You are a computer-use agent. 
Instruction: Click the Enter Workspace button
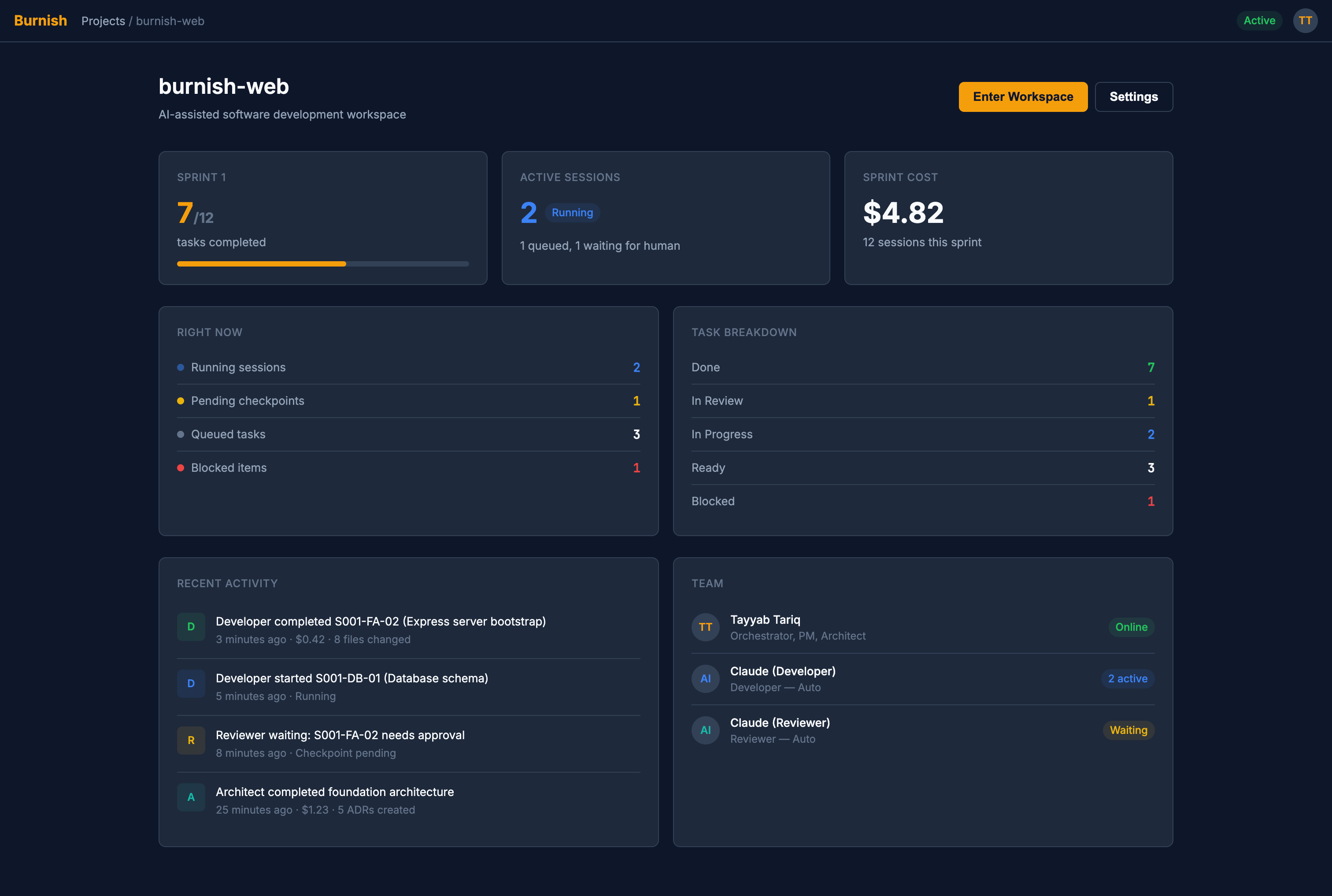1023,96
